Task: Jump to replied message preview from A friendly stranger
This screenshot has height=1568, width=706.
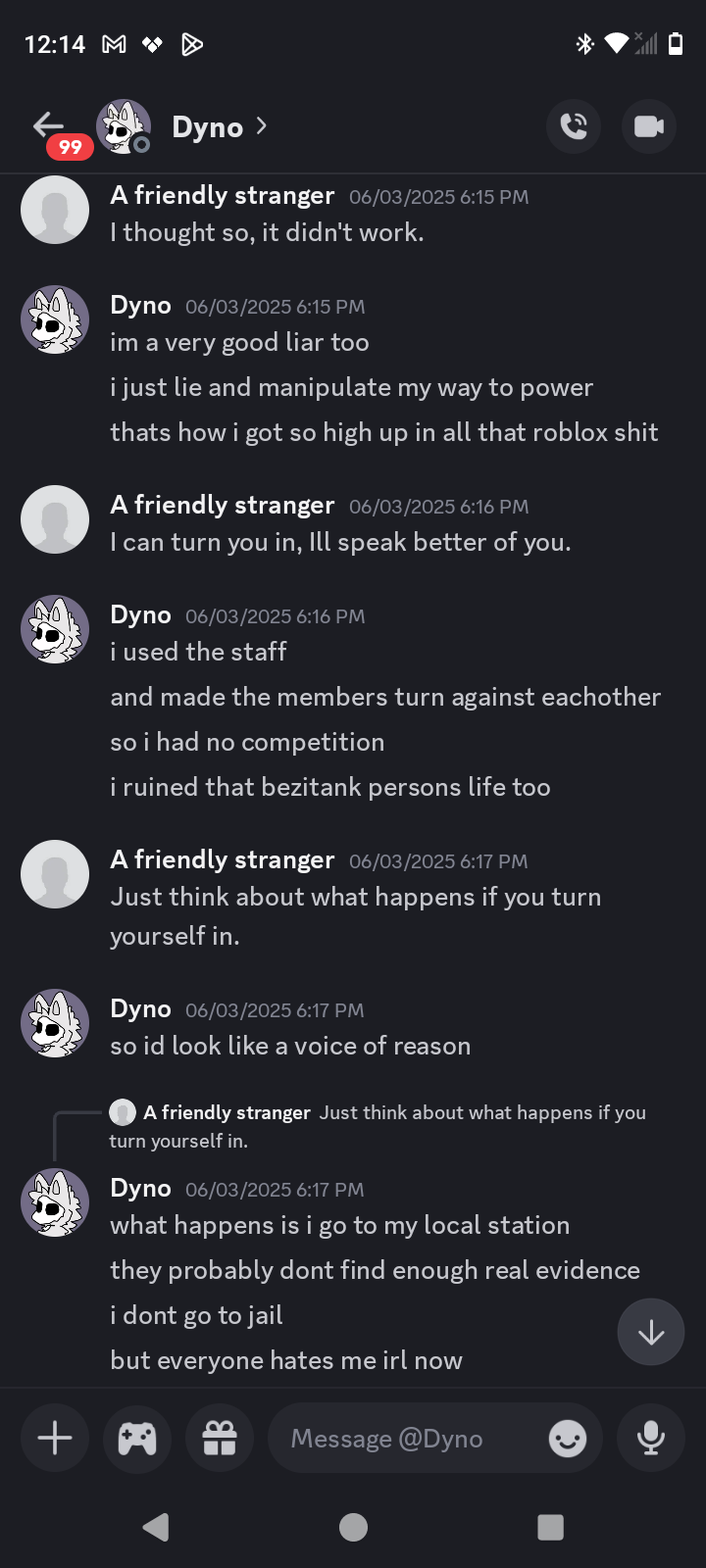Action: pos(392,1113)
